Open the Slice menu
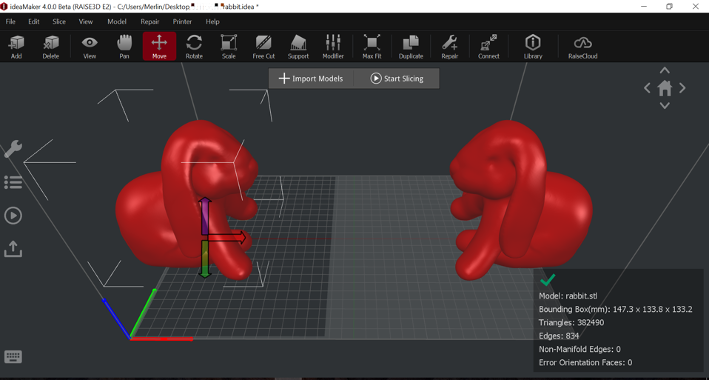 59,21
